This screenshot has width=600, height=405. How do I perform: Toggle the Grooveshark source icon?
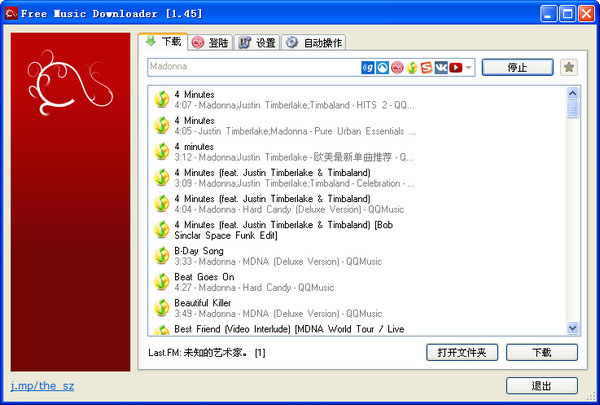pyautogui.click(x=382, y=68)
